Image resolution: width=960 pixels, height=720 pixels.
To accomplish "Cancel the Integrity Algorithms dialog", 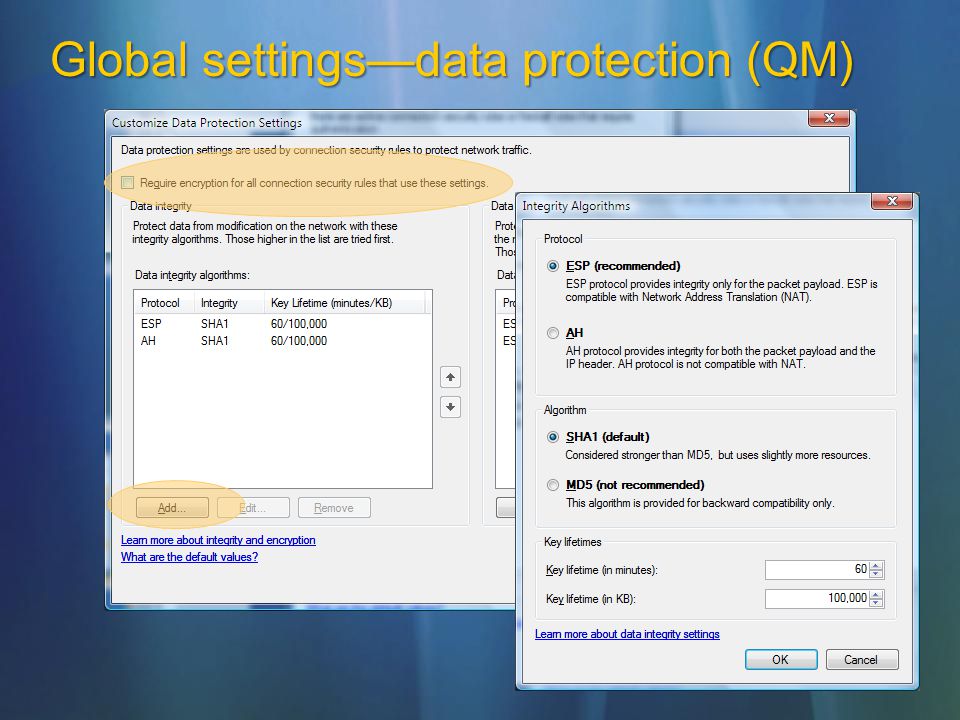I will 861,659.
